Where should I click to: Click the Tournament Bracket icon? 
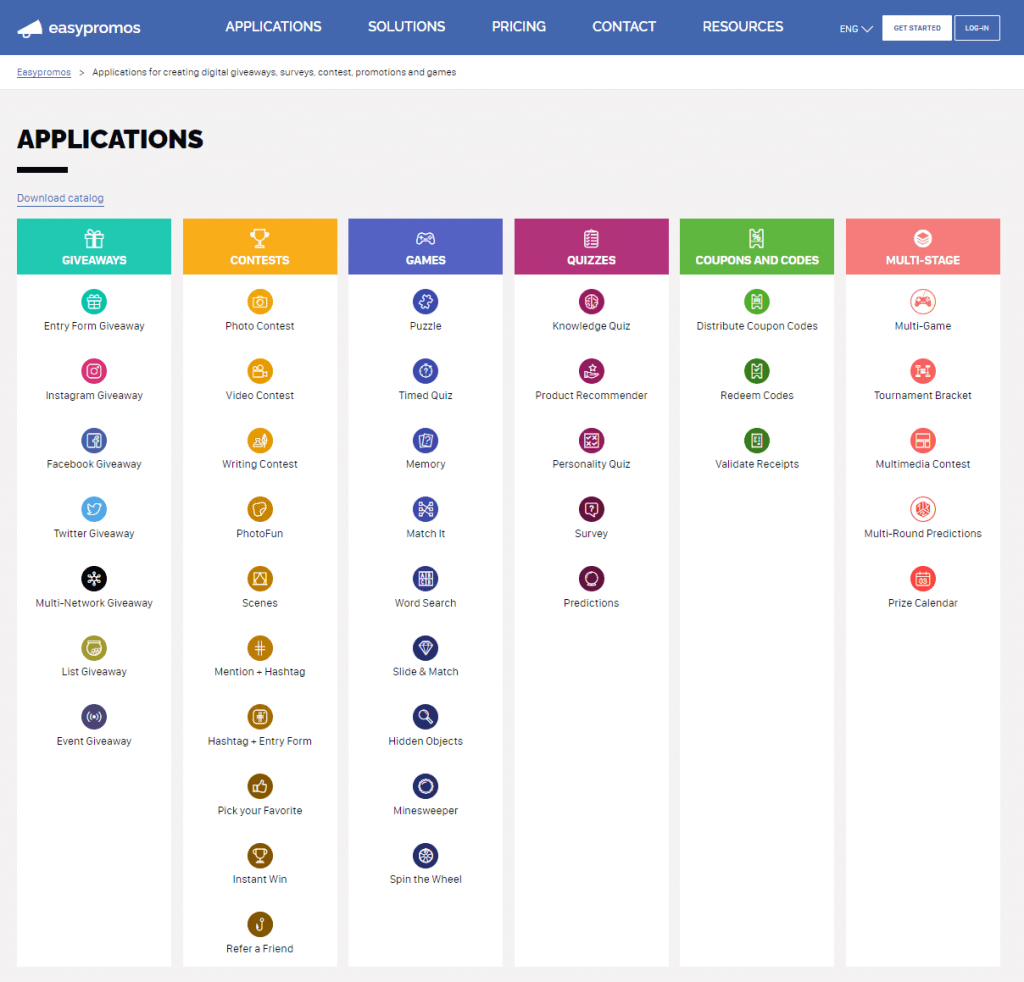tap(923, 371)
